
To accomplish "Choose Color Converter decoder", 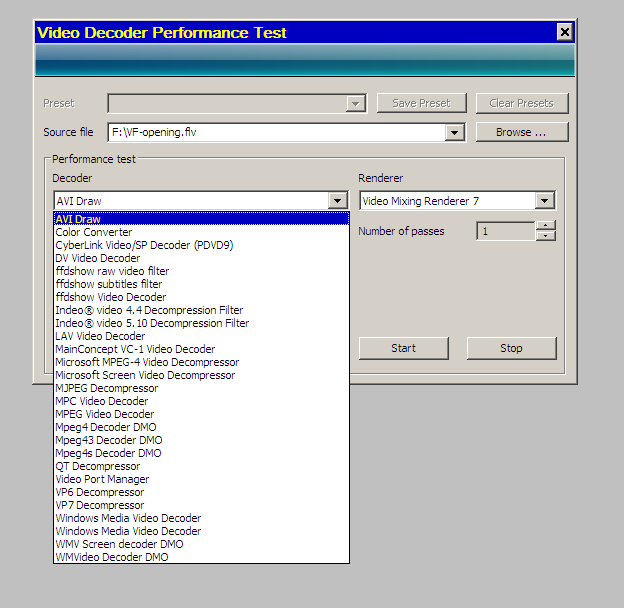I will click(x=201, y=232).
